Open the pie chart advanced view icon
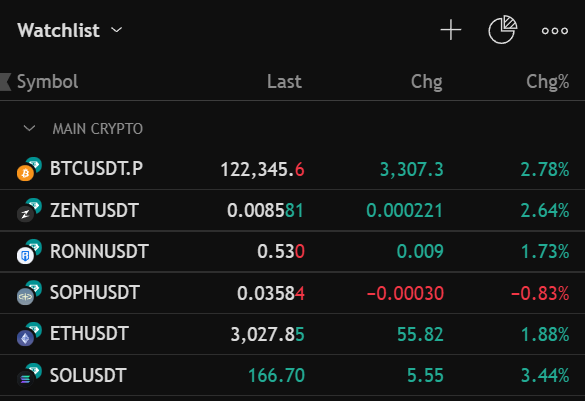 (503, 29)
